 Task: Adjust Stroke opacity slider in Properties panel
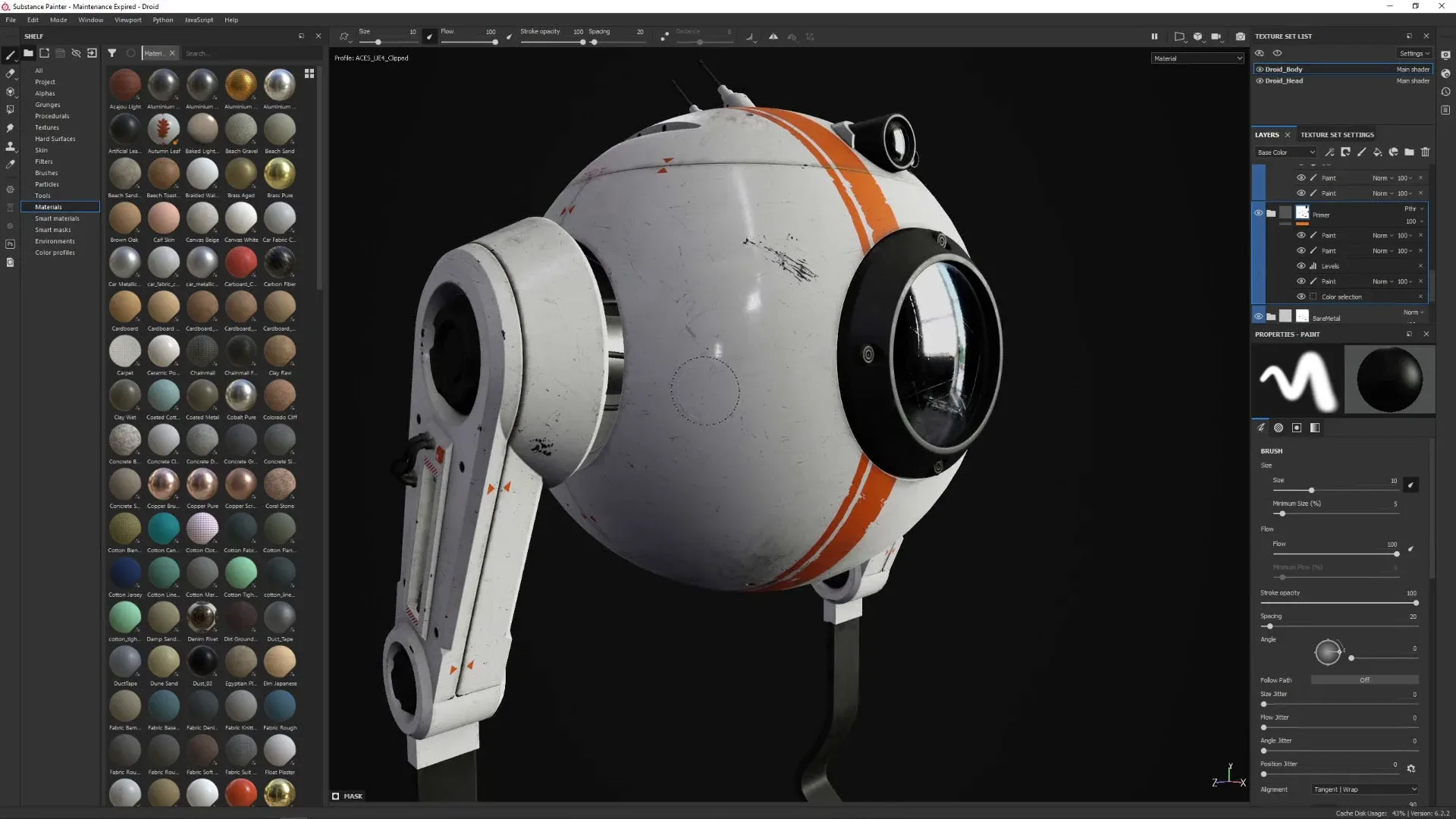pos(1339,603)
